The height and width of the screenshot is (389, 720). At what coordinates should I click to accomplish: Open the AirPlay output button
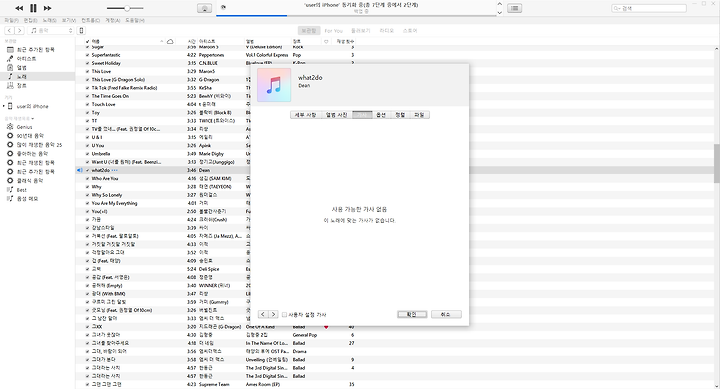tap(204, 8)
